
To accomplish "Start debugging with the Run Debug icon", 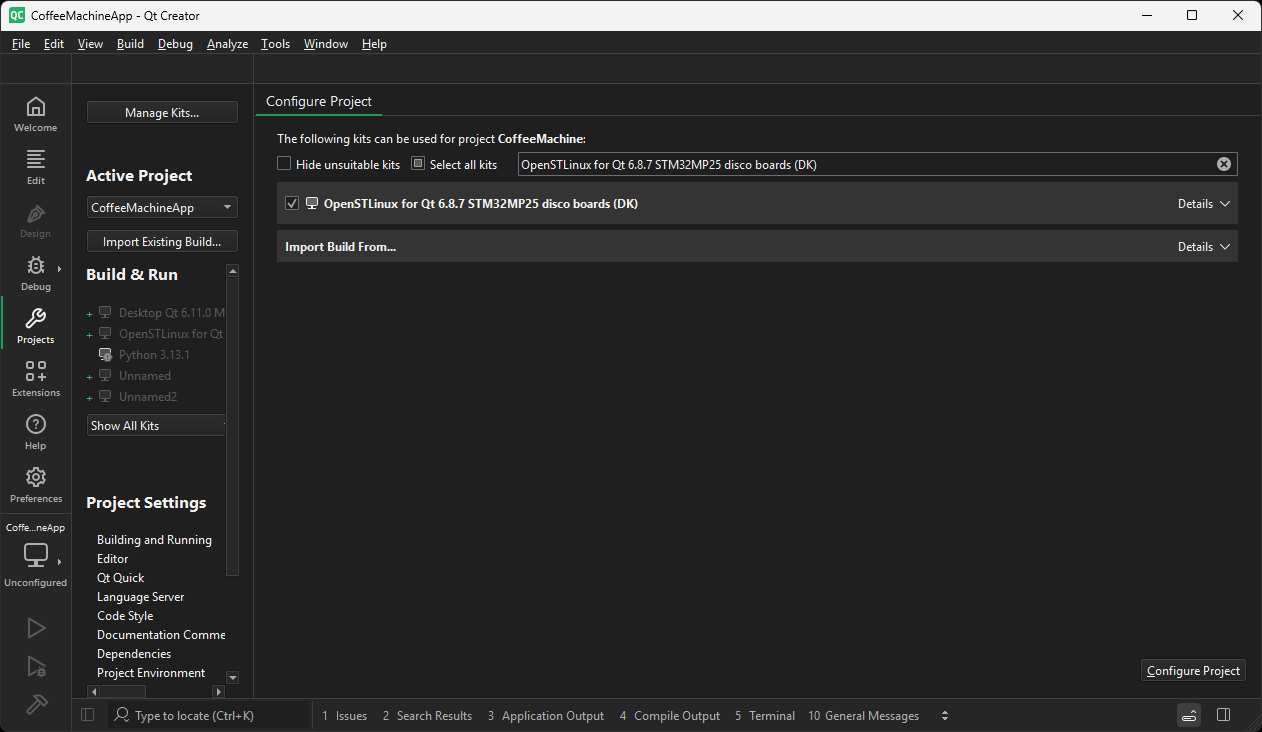I will pyautogui.click(x=35, y=666).
